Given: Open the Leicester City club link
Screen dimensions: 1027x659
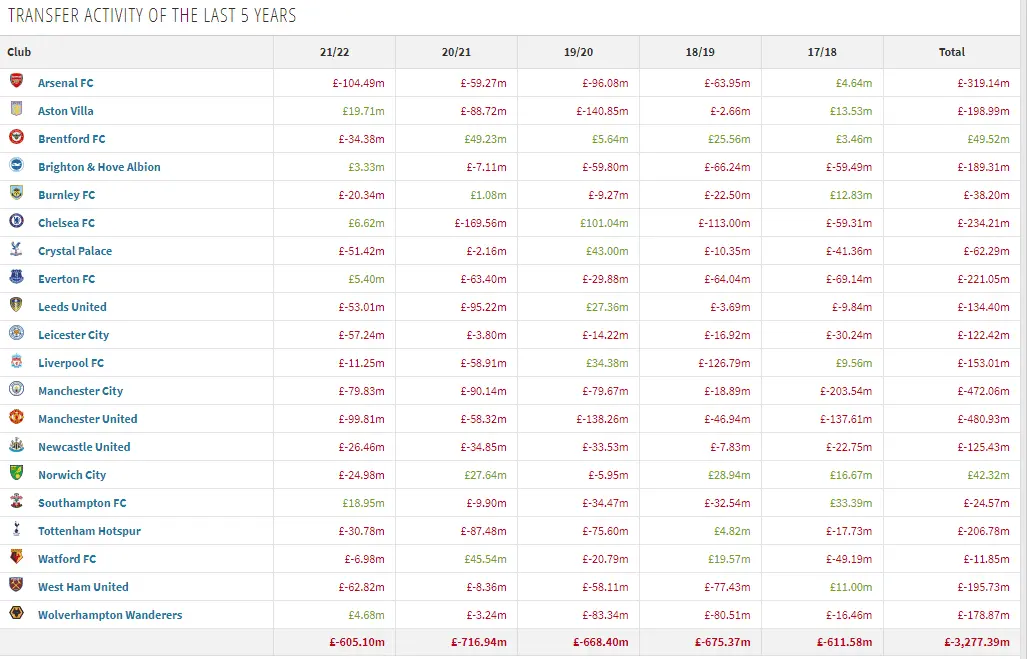Looking at the screenshot, I should 73,335.
